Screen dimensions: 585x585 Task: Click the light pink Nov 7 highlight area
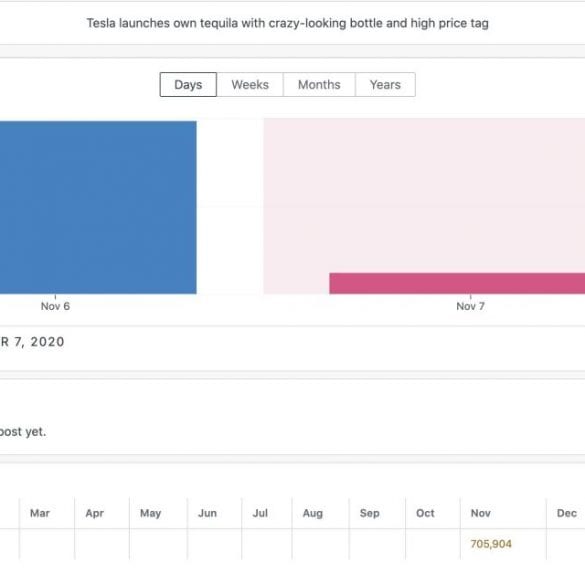click(x=424, y=194)
